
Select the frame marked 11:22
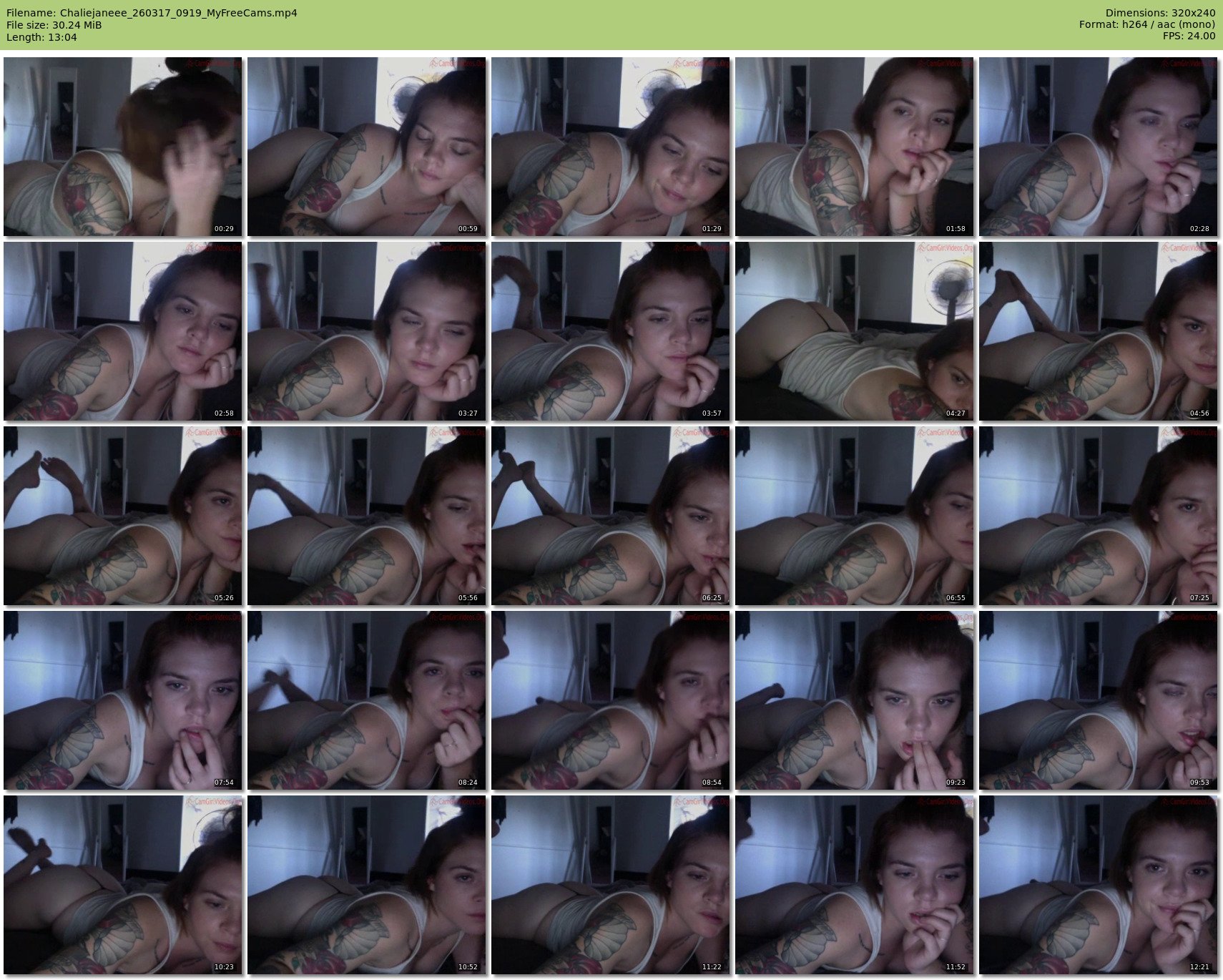(610, 885)
